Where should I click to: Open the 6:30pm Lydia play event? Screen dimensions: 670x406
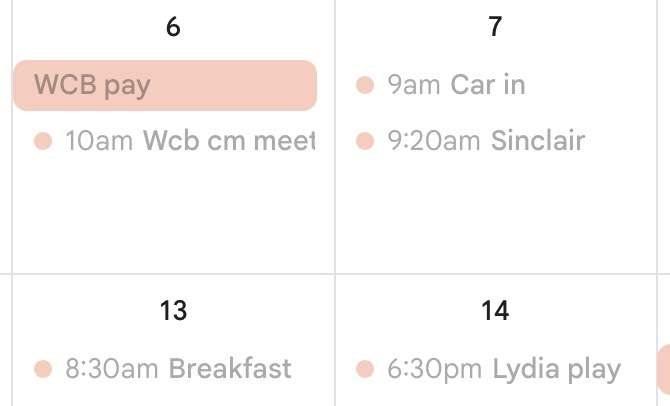point(488,369)
